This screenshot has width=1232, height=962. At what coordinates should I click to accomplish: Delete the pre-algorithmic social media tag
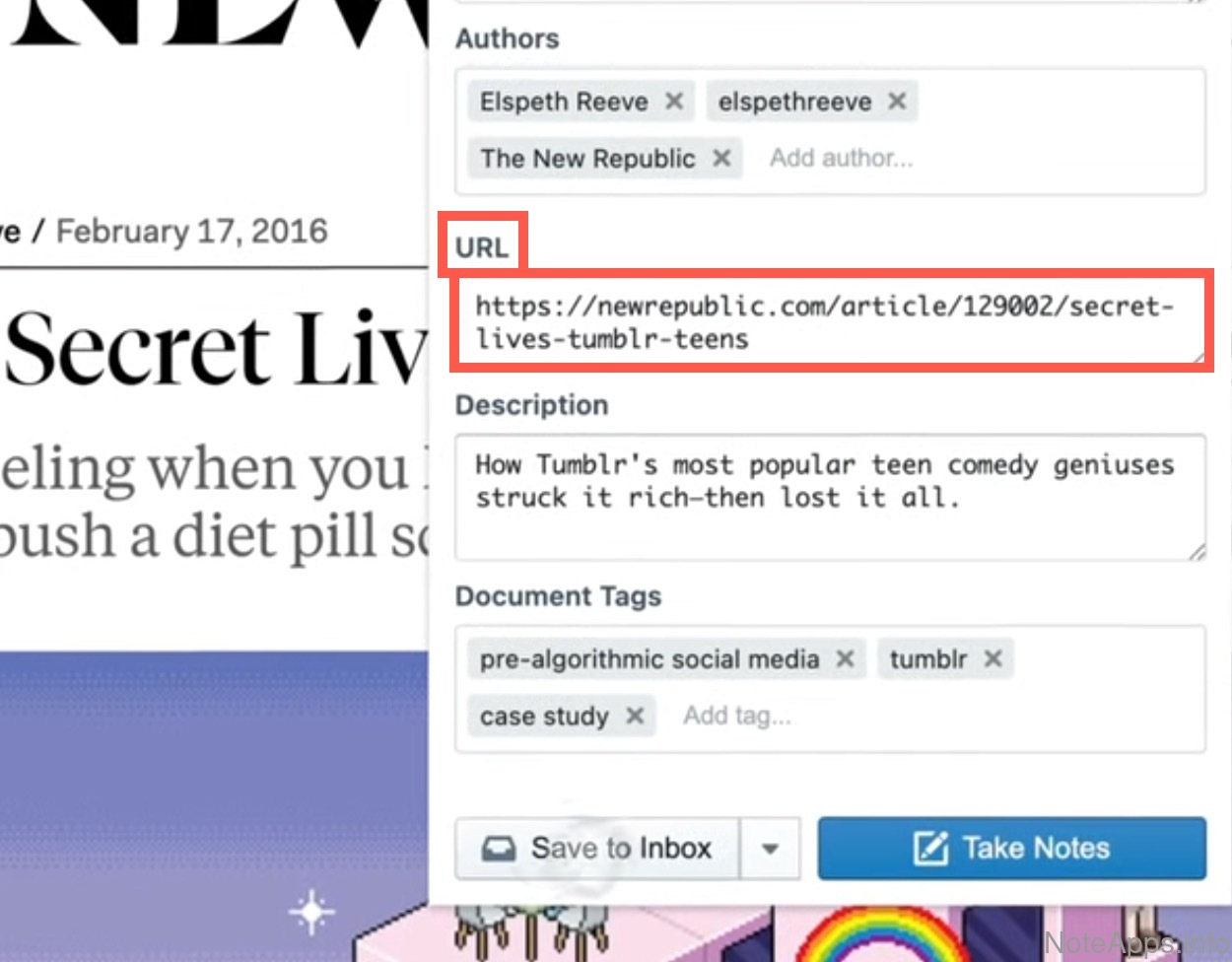[845, 658]
